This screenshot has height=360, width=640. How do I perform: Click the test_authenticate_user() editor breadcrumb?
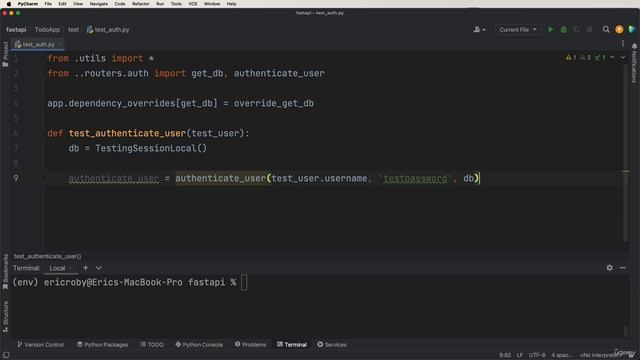(x=47, y=256)
